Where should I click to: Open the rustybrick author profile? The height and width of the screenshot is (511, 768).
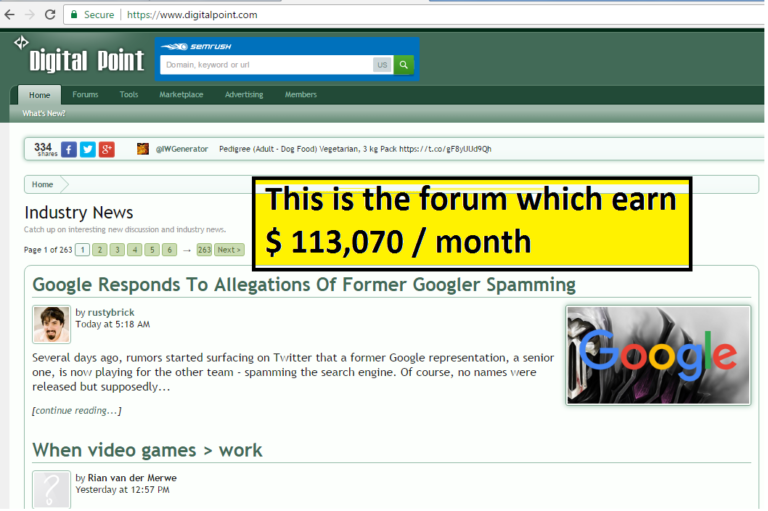click(111, 313)
